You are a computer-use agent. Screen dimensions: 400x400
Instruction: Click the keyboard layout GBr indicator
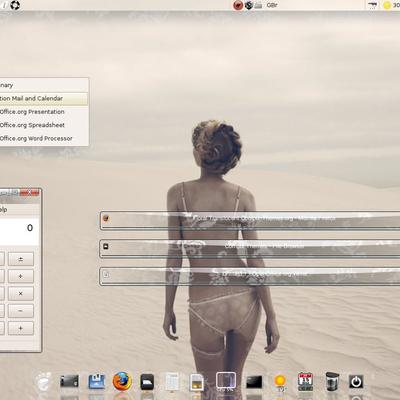[272, 5]
